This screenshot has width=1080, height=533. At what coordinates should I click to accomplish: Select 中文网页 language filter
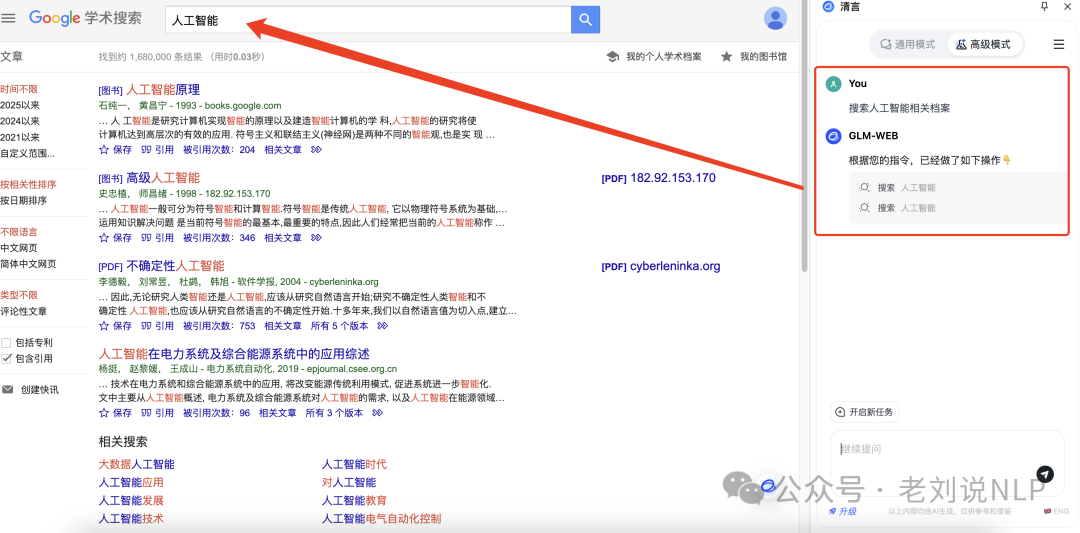point(19,248)
